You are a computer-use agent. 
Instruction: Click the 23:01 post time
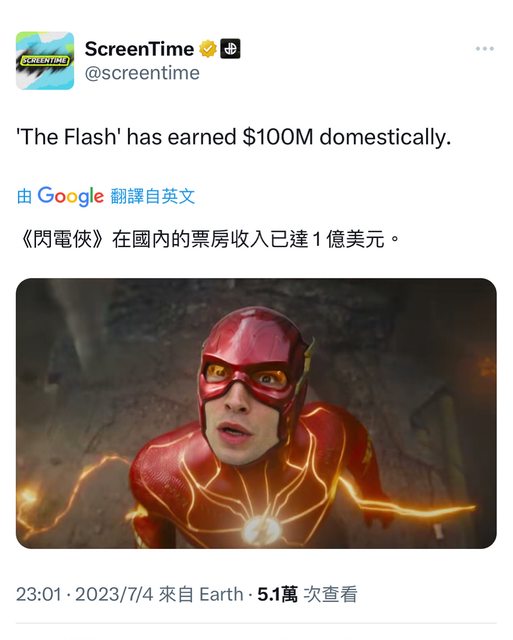[x=39, y=594]
